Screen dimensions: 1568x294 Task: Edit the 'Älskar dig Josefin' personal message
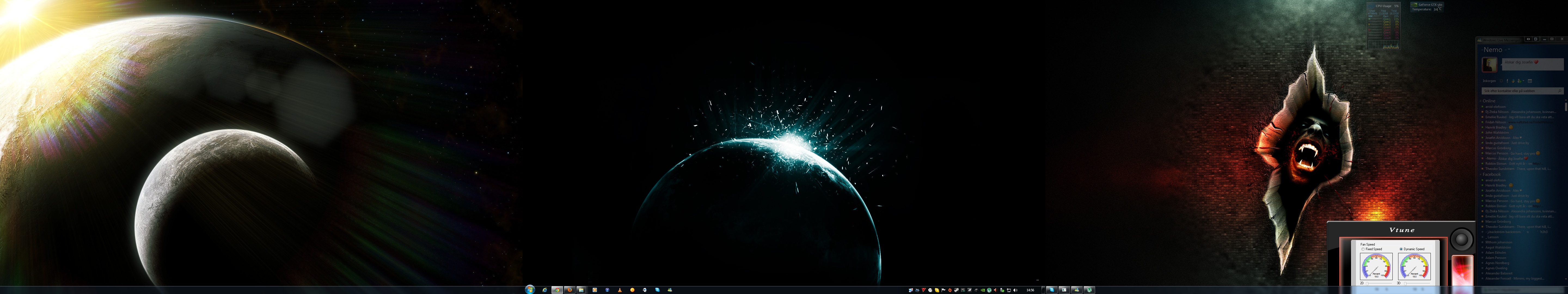click(x=1533, y=65)
